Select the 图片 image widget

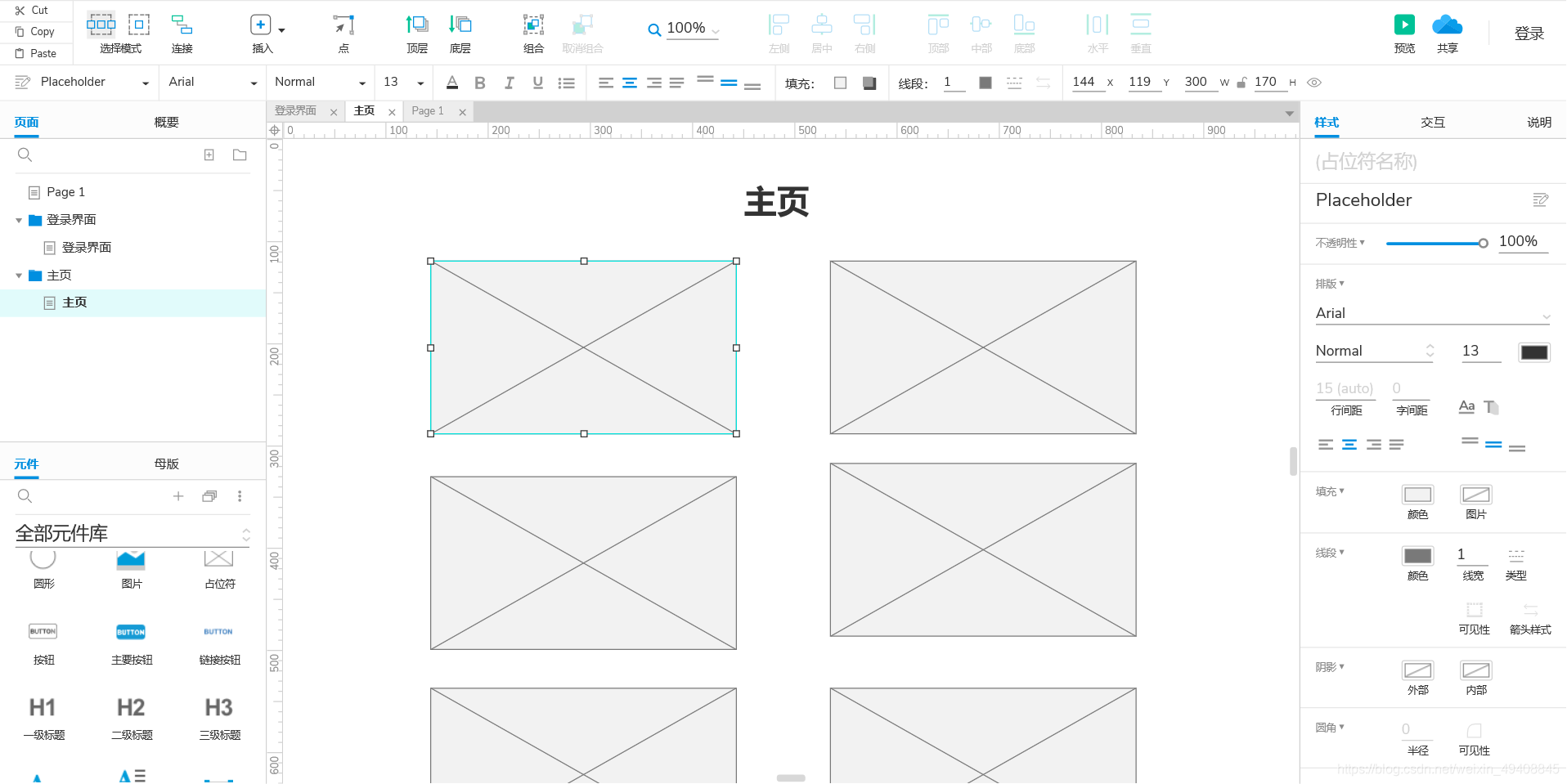[x=131, y=570]
